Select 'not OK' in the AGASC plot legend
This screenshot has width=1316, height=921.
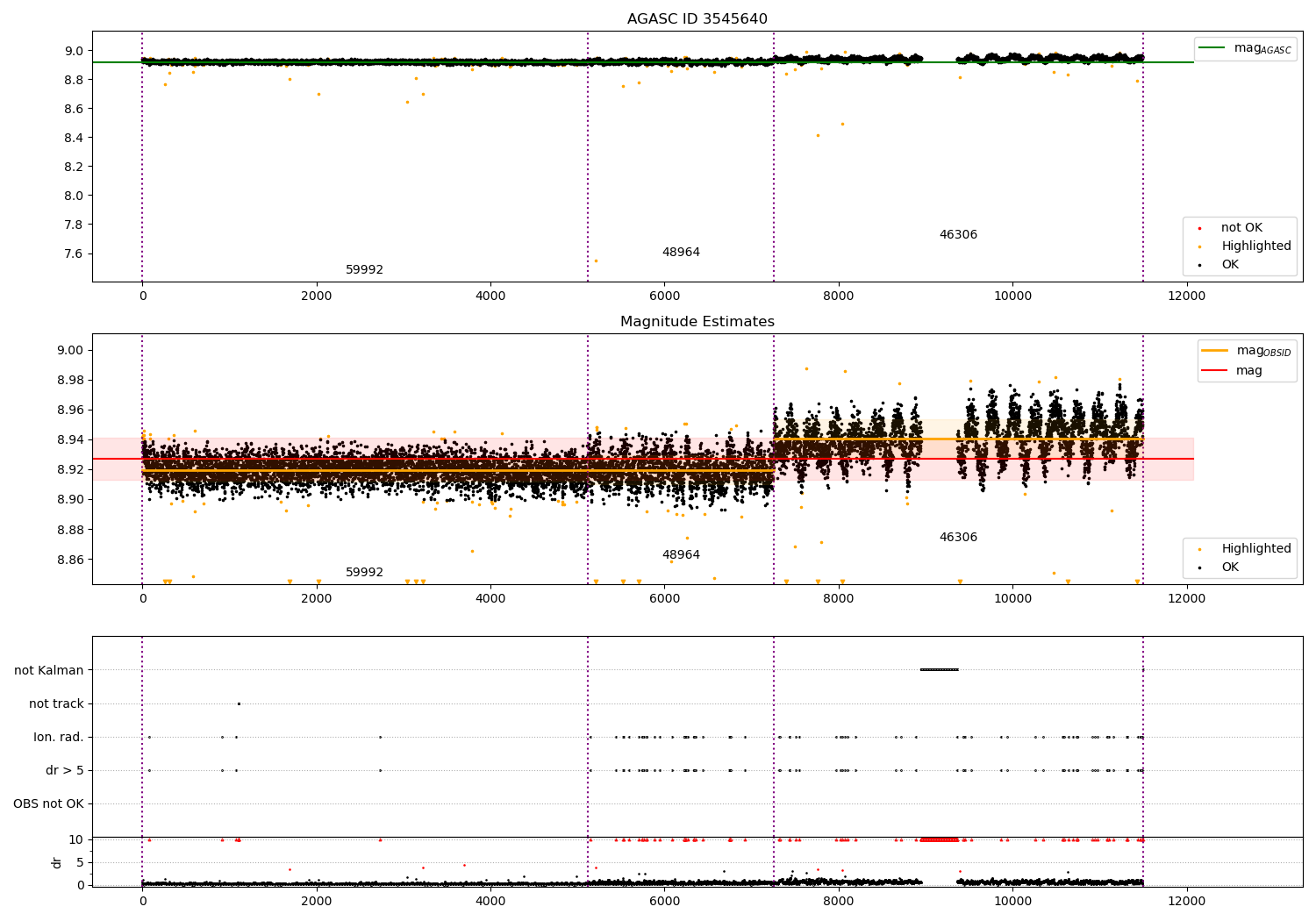click(x=1241, y=228)
